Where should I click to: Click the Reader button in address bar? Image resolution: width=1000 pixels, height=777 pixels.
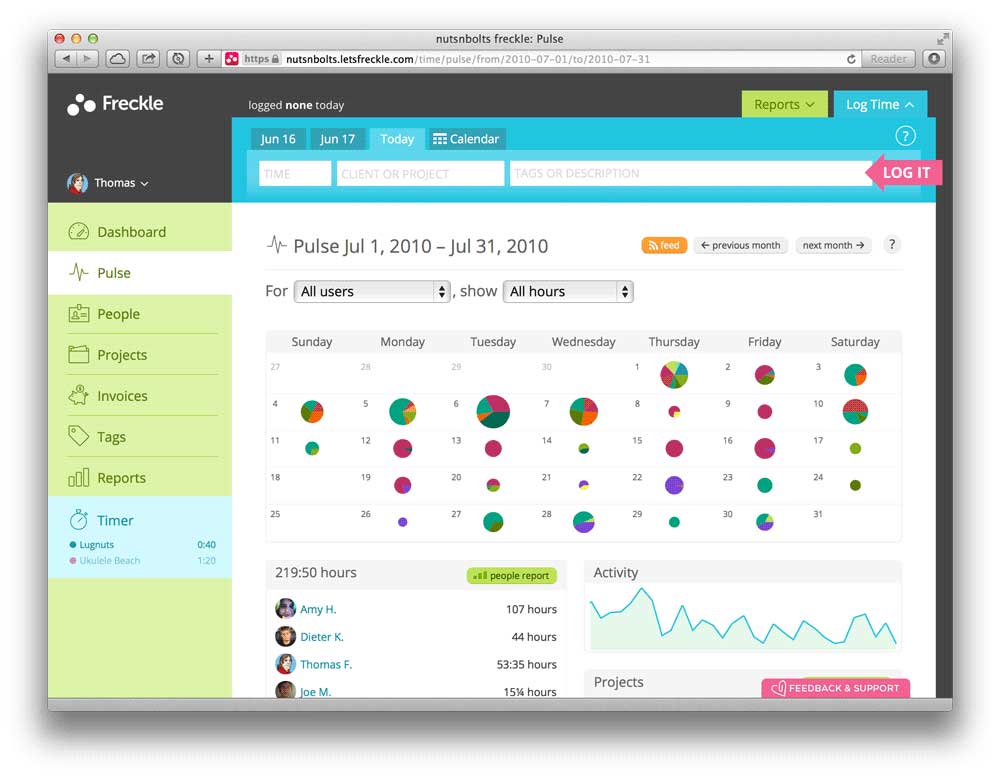coord(888,59)
